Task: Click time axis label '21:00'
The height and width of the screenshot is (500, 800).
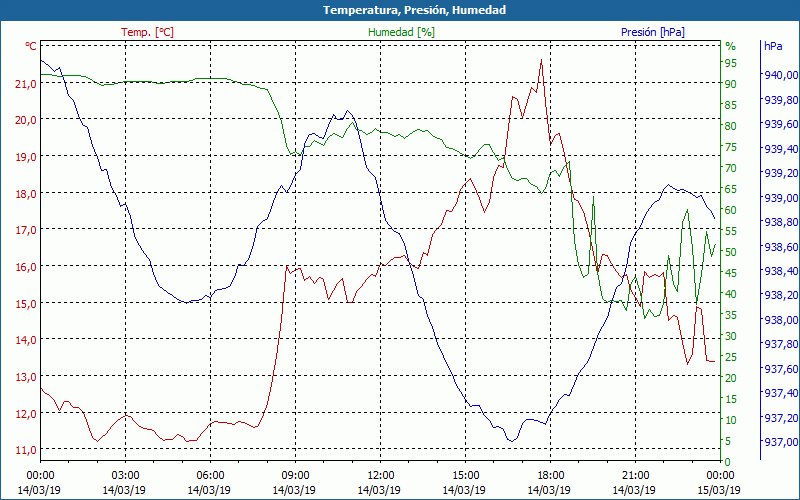Action: pyautogui.click(x=635, y=476)
